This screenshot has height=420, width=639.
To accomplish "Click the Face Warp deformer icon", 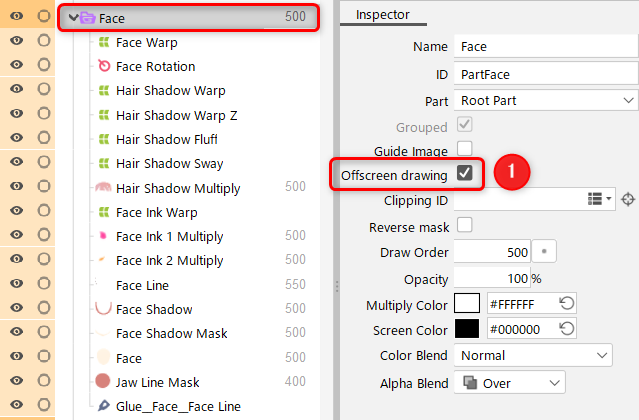I will [105, 43].
